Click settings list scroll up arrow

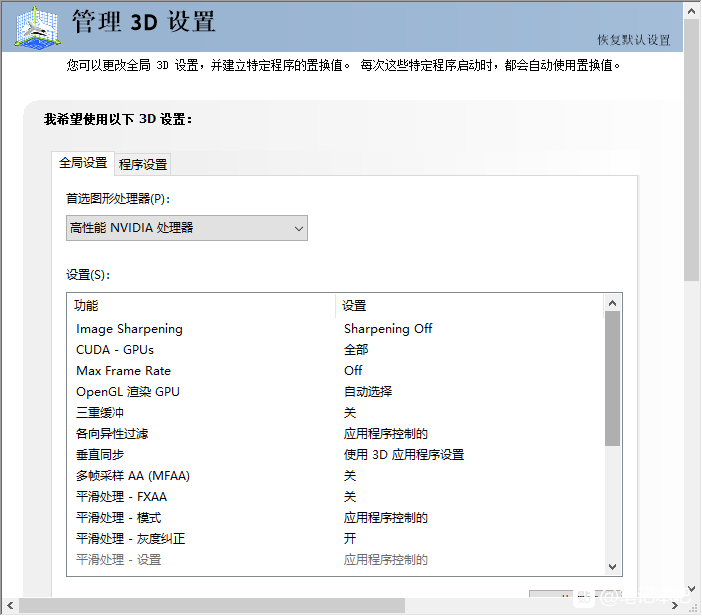612,303
